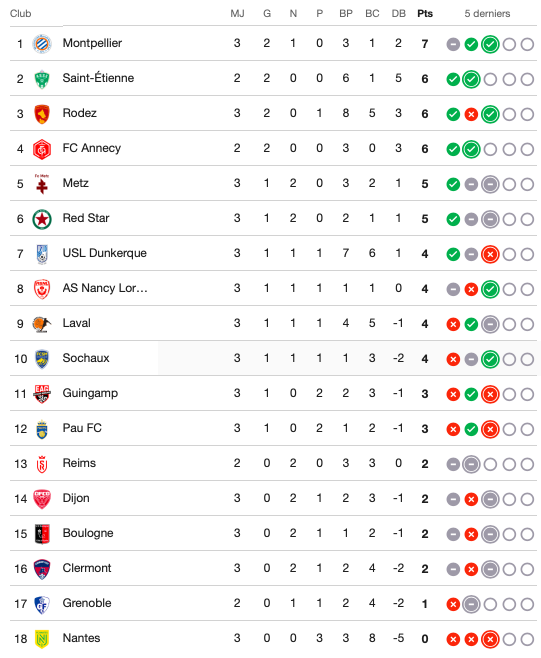Open the USL Dunkerque team link
This screenshot has width=541, height=658.
tap(105, 253)
